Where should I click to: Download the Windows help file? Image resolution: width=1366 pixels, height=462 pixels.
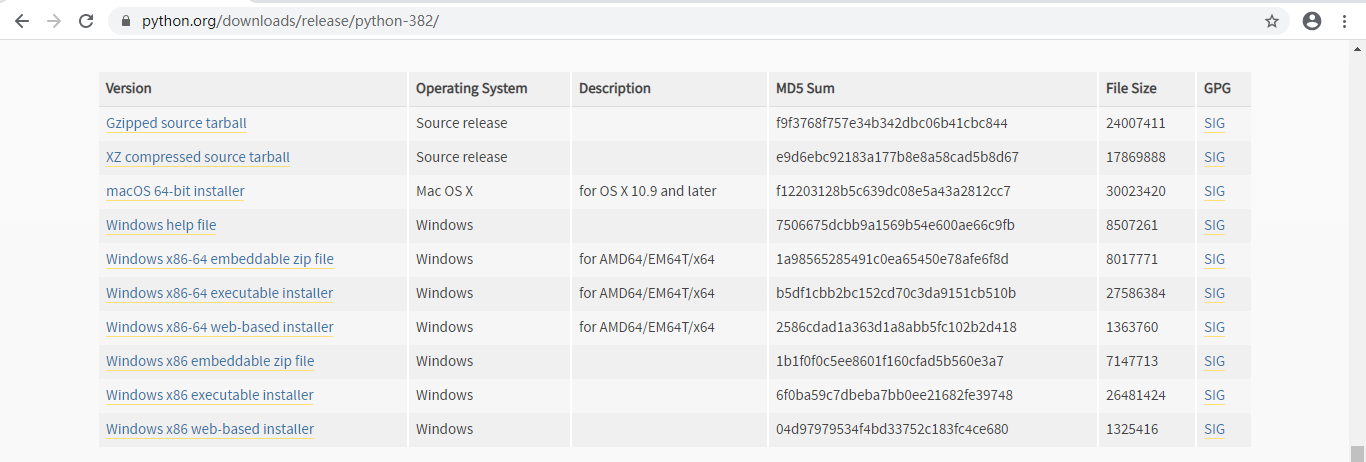(x=161, y=225)
